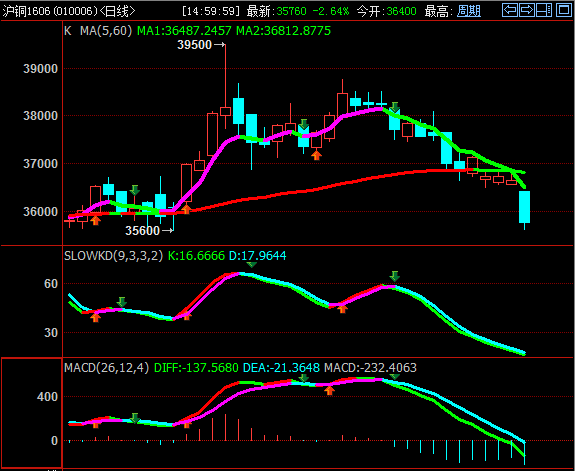The image size is (575, 471).
Task: Click the MACD:-232.4063 value
Action: point(370,368)
